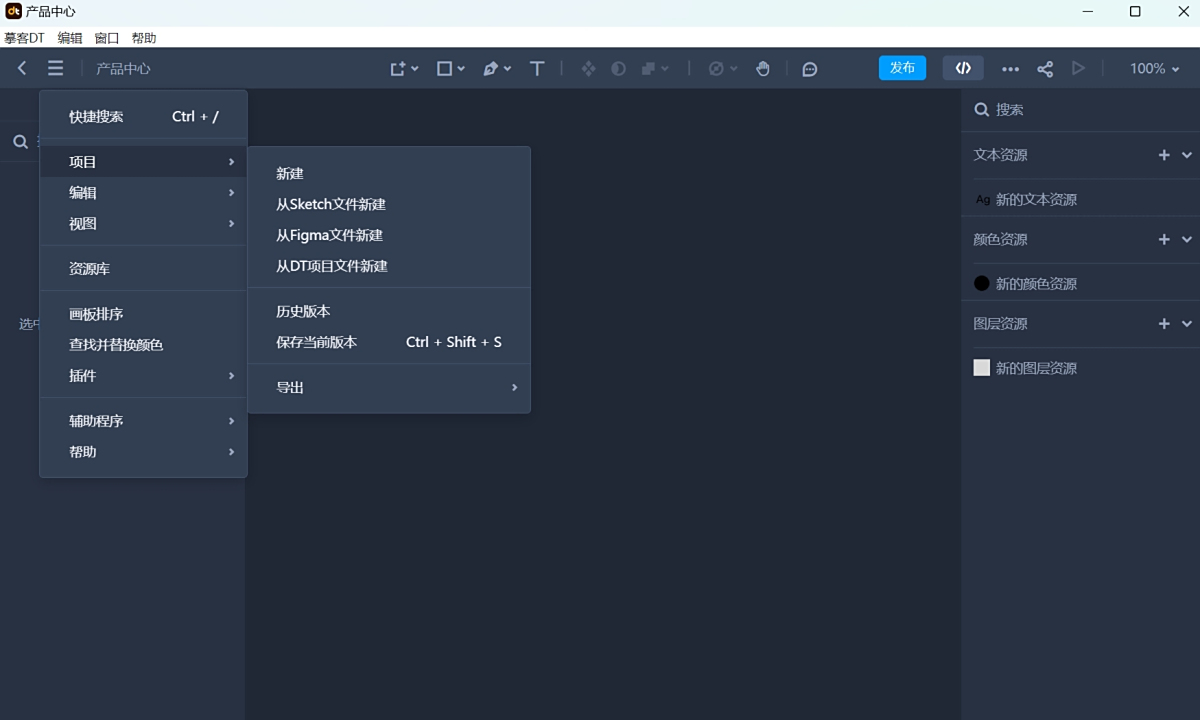Open the 100% zoom dropdown
The image size is (1200, 720).
pos(1155,68)
